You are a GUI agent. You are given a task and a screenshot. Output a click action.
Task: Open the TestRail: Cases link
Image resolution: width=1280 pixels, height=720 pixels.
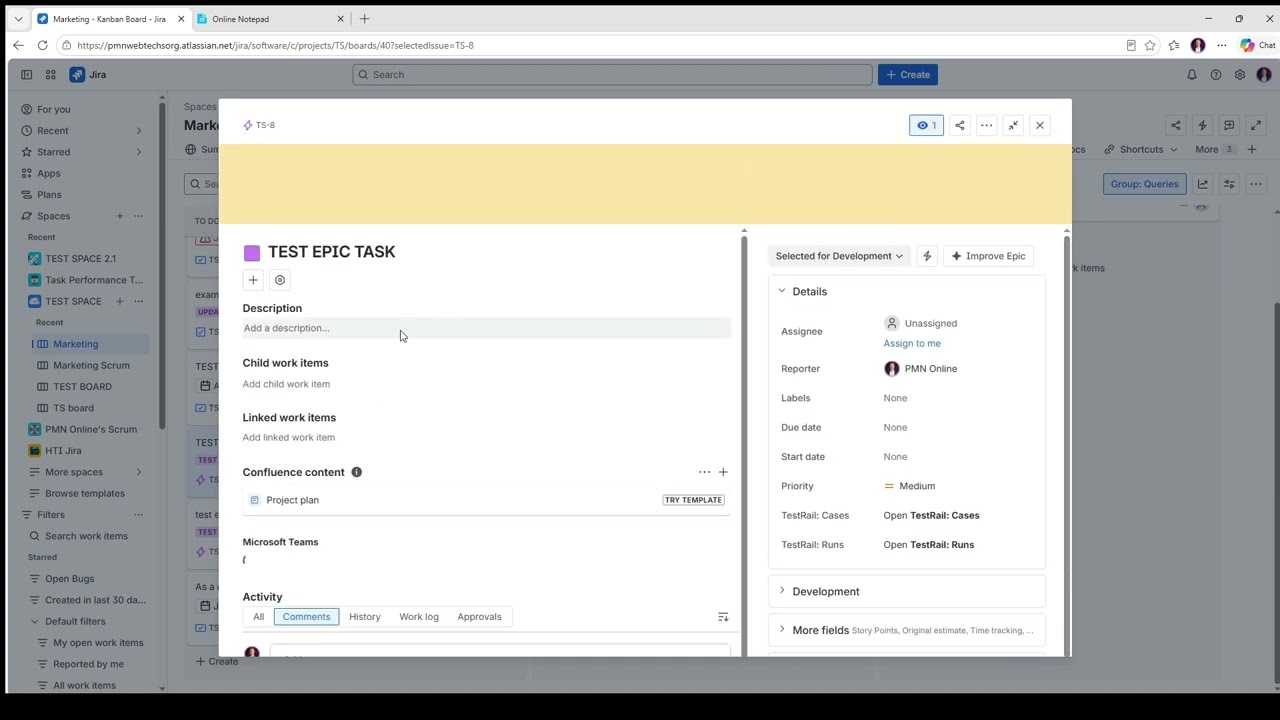click(x=931, y=515)
